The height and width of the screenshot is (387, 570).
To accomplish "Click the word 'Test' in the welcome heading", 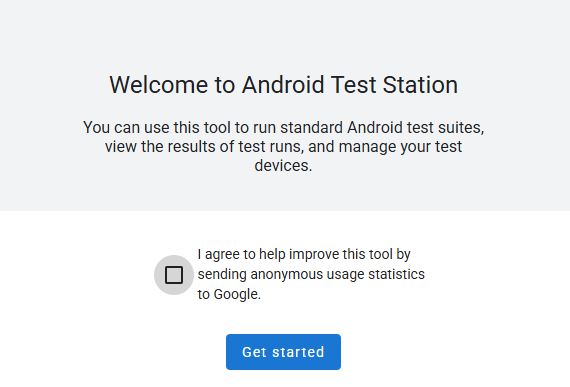I will click(353, 85).
